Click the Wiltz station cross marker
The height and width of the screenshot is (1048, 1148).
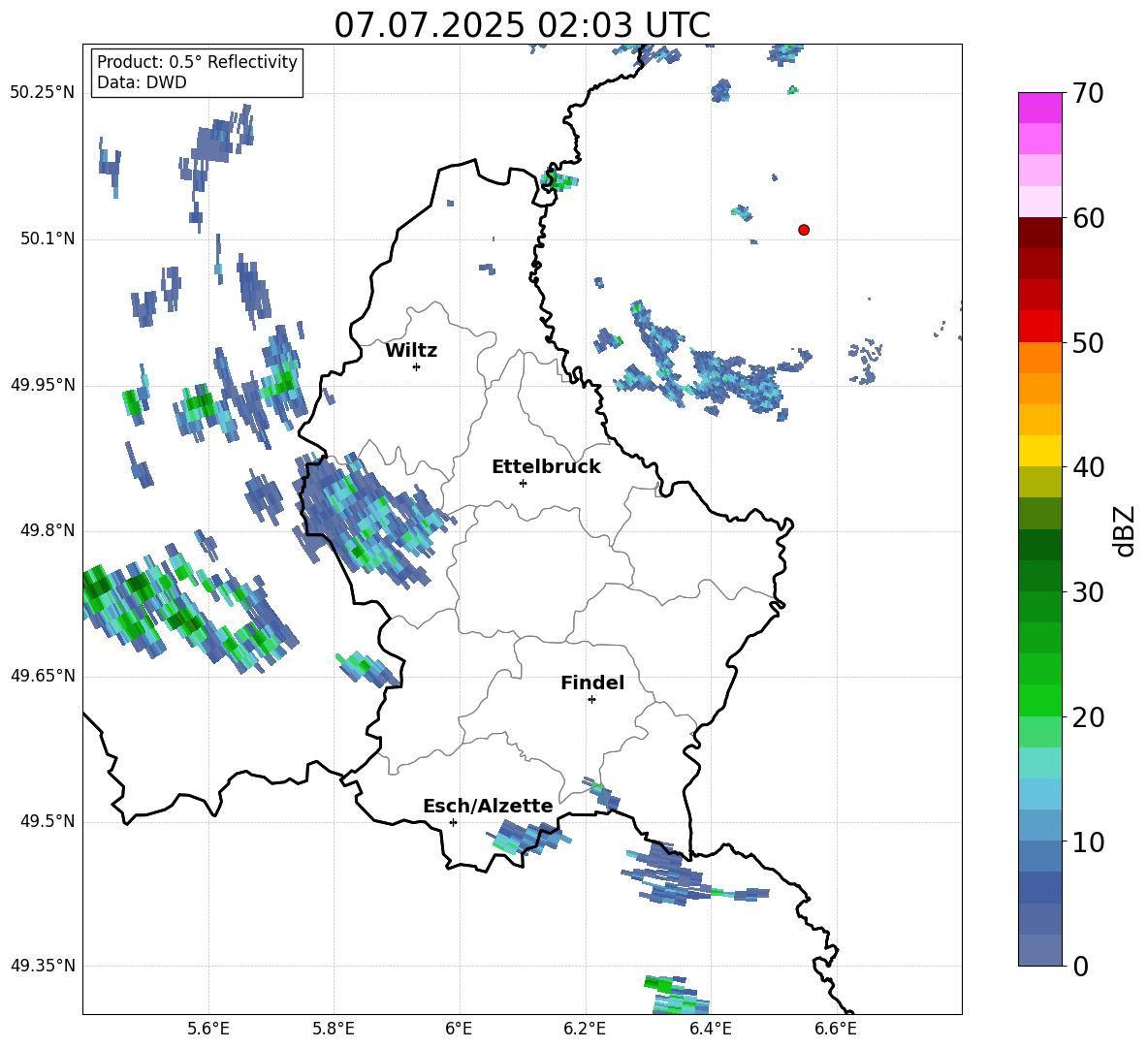click(x=417, y=366)
